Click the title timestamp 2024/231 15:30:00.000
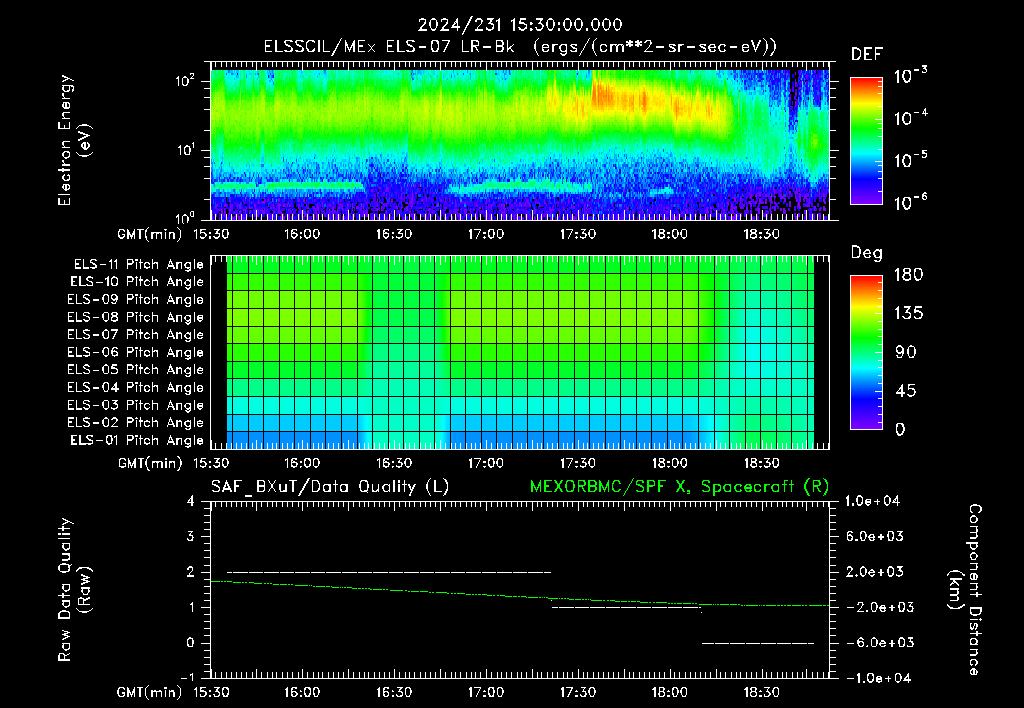Image resolution: width=1024 pixels, height=708 pixels. [x=520, y=25]
